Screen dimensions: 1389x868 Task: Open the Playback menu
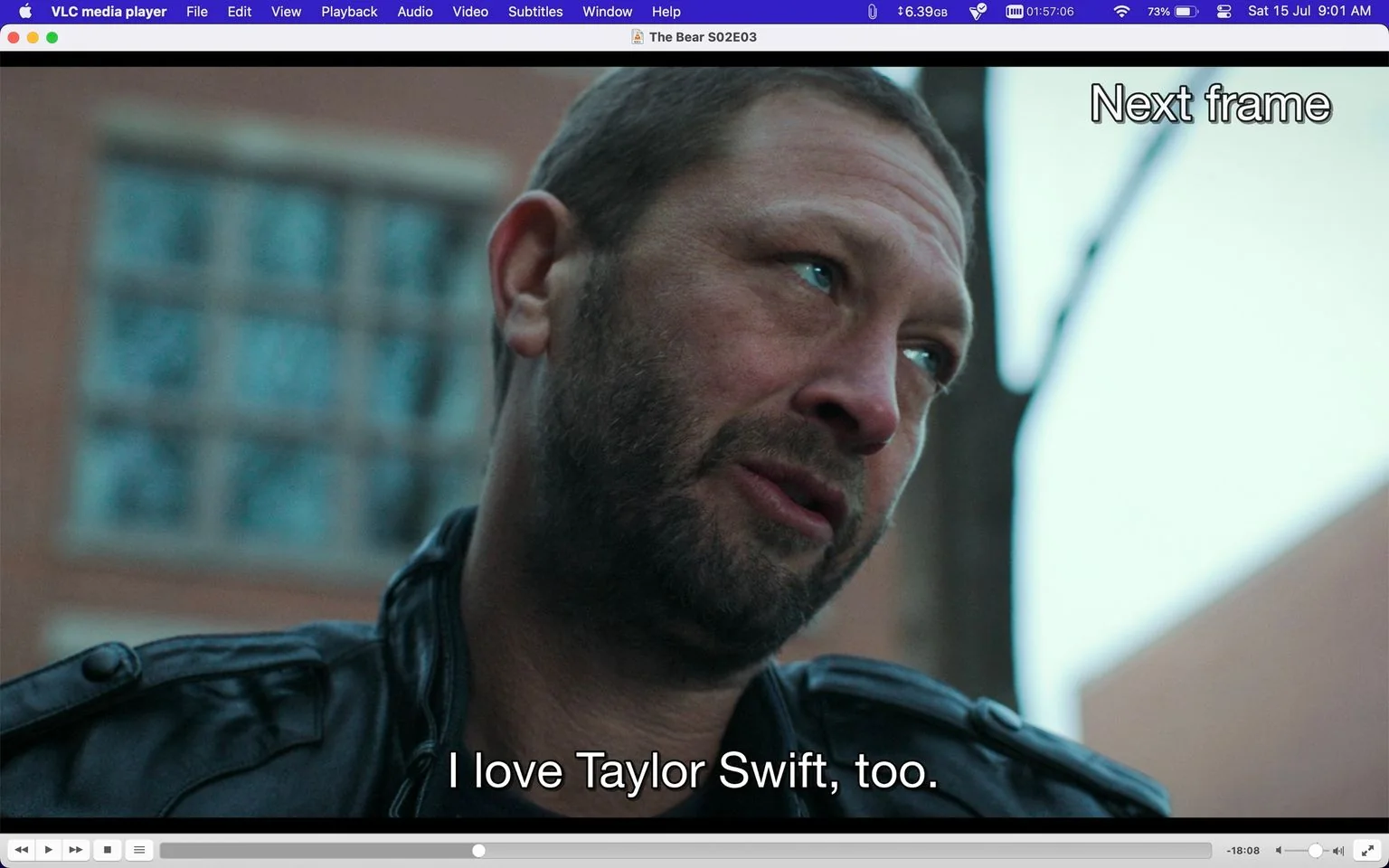tap(349, 12)
